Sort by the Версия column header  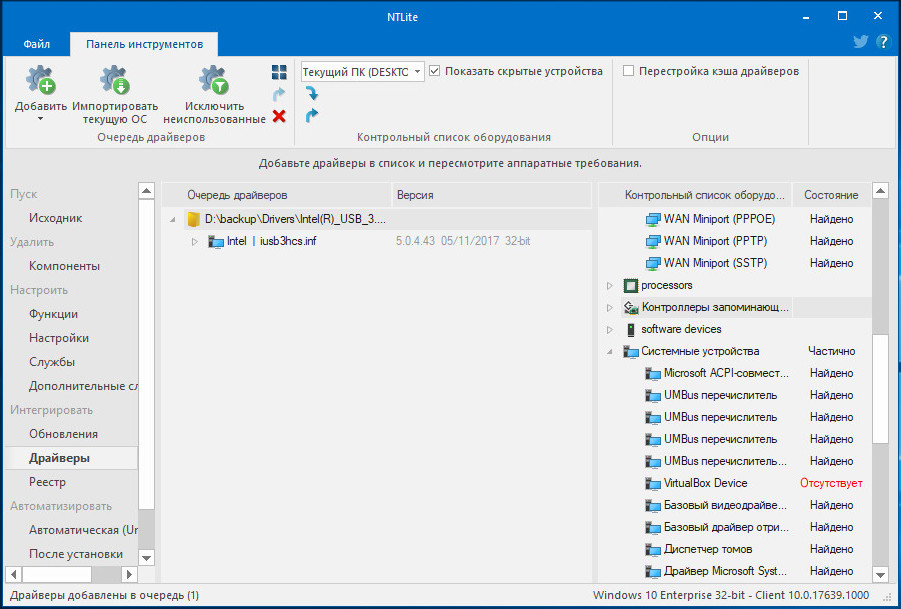pos(491,195)
